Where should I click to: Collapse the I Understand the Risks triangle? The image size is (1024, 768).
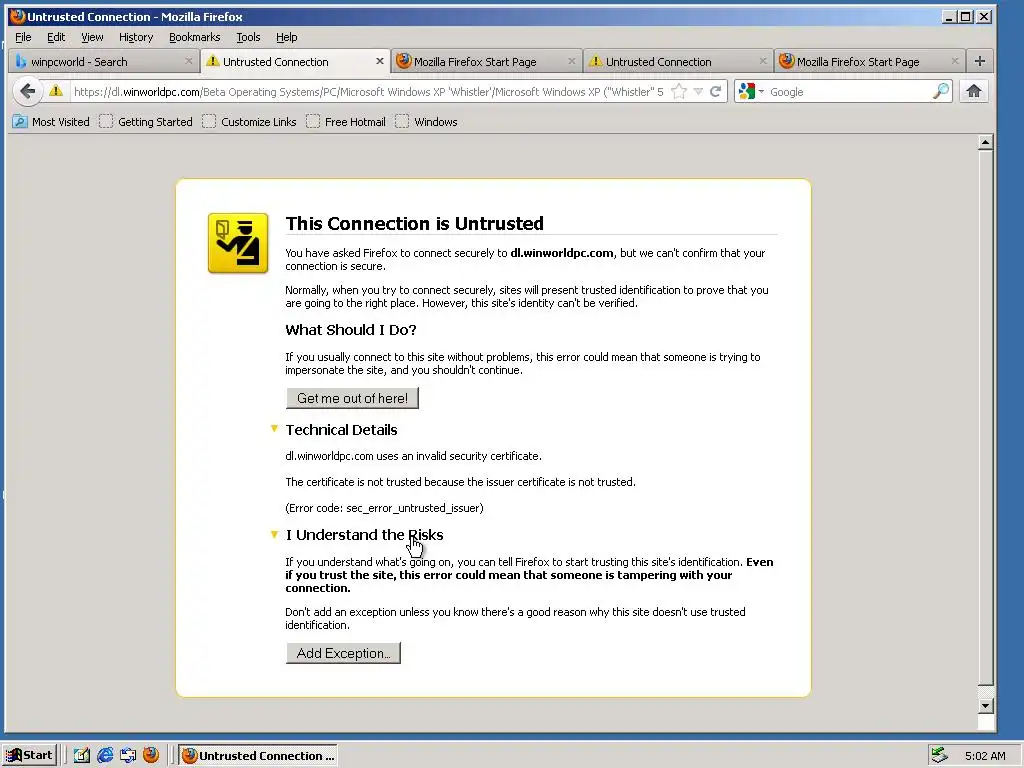[274, 534]
